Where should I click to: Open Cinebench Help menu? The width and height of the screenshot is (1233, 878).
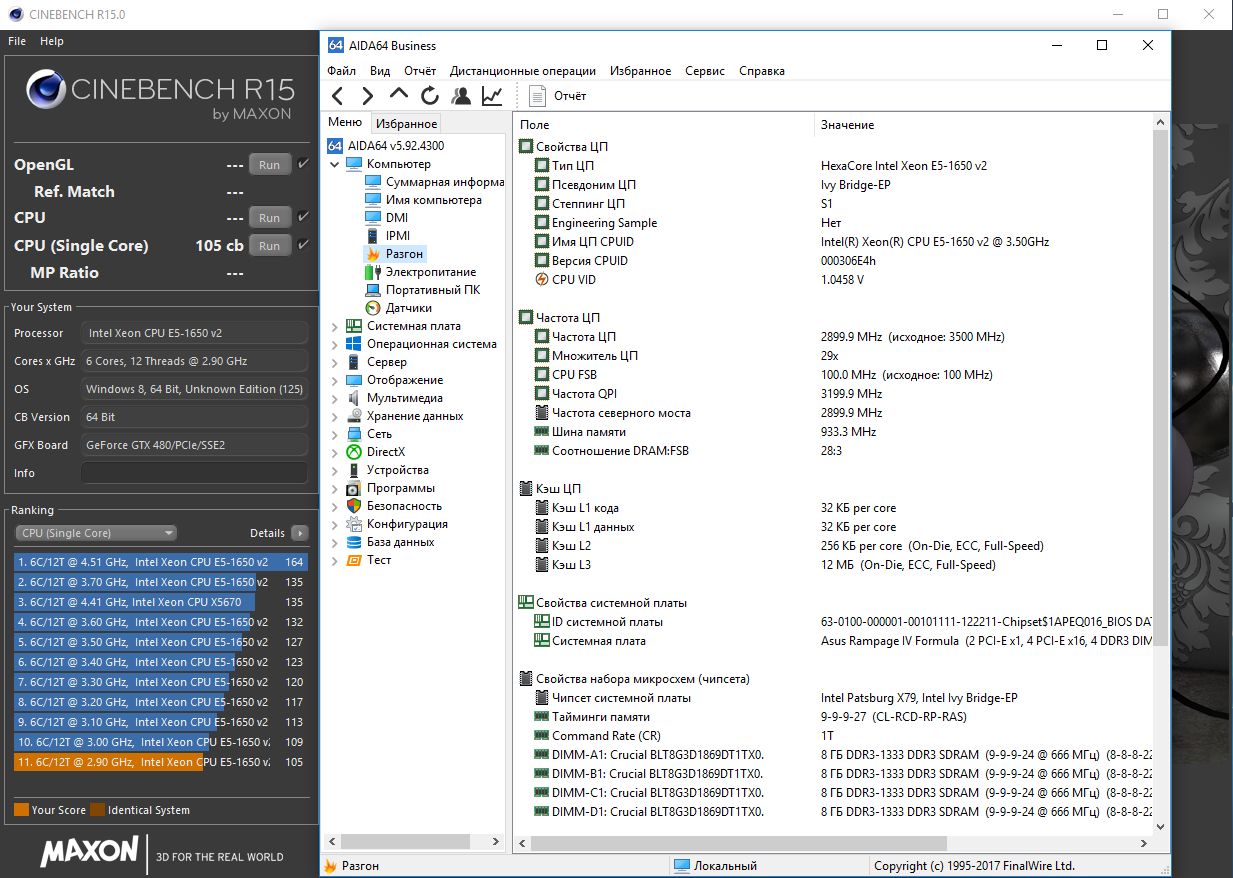(x=52, y=41)
